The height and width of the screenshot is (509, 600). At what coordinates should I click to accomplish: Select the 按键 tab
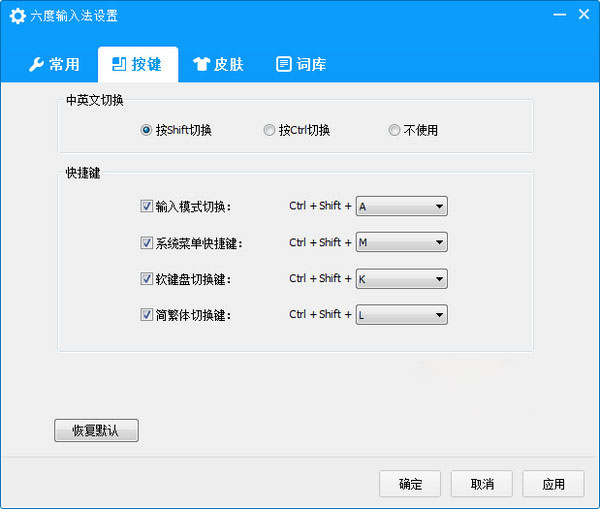click(x=138, y=64)
